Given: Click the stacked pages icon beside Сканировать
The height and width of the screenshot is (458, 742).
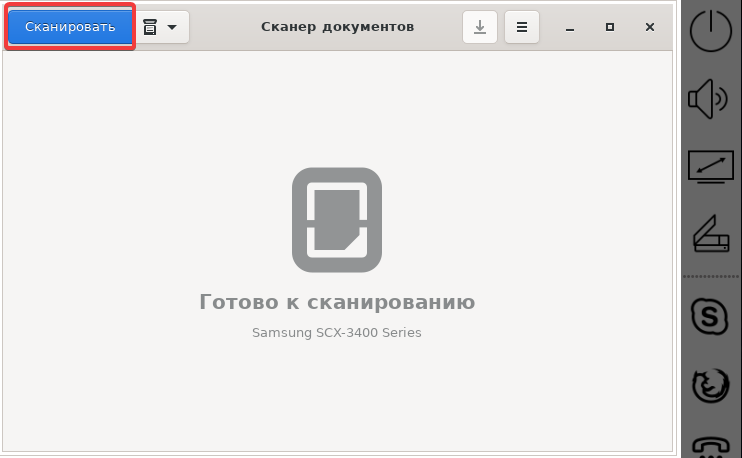Looking at the screenshot, I should click(151, 28).
